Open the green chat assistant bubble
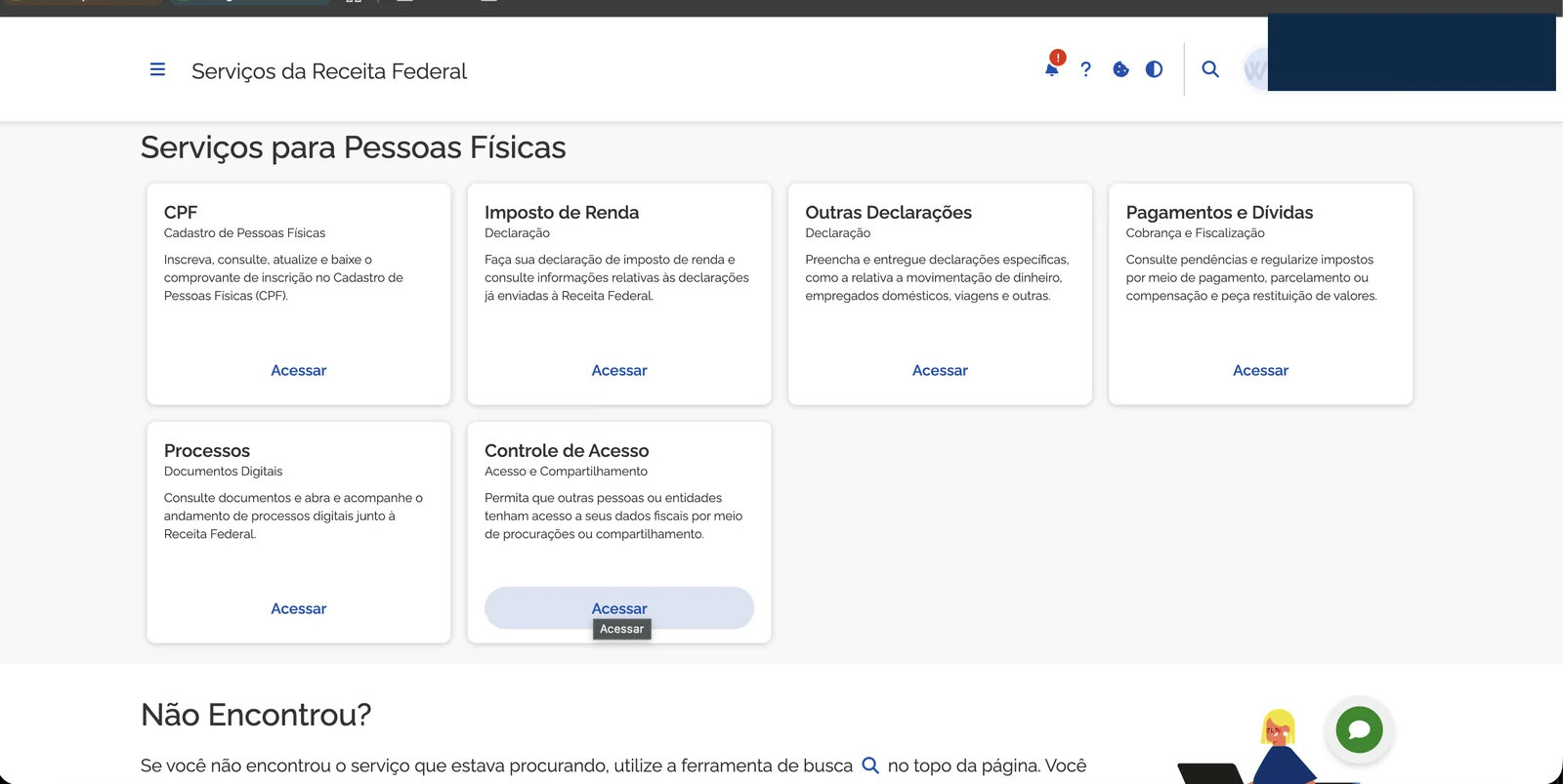This screenshot has width=1563, height=784. tap(1359, 729)
